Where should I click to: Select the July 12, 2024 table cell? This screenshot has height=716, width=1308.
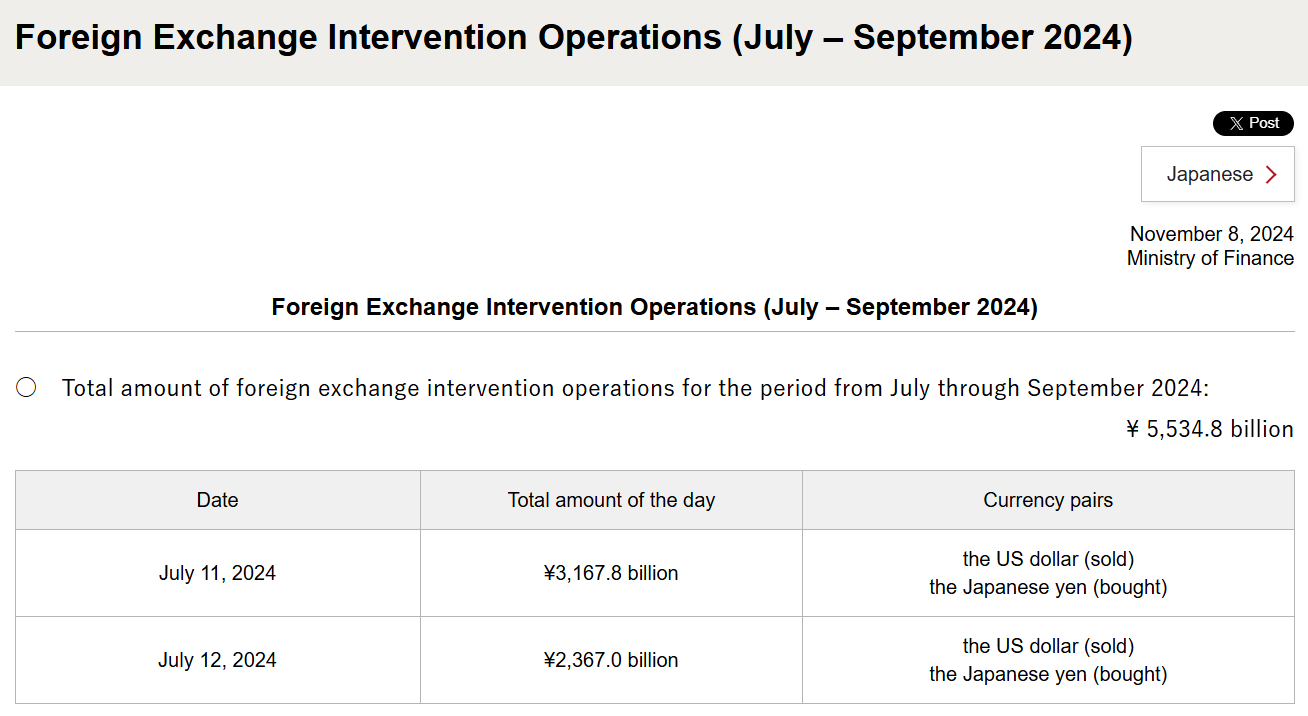218,660
